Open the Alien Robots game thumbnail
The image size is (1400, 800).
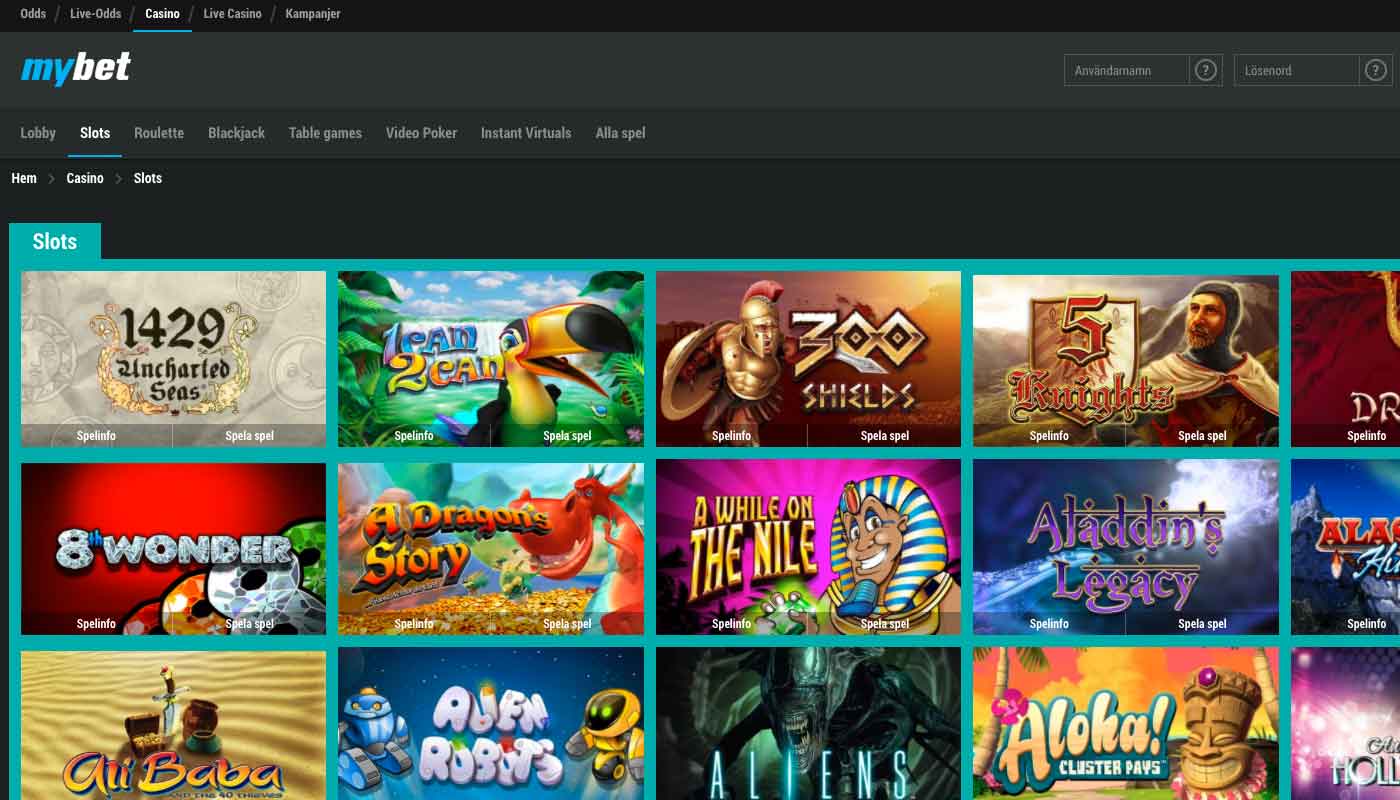pos(491,723)
